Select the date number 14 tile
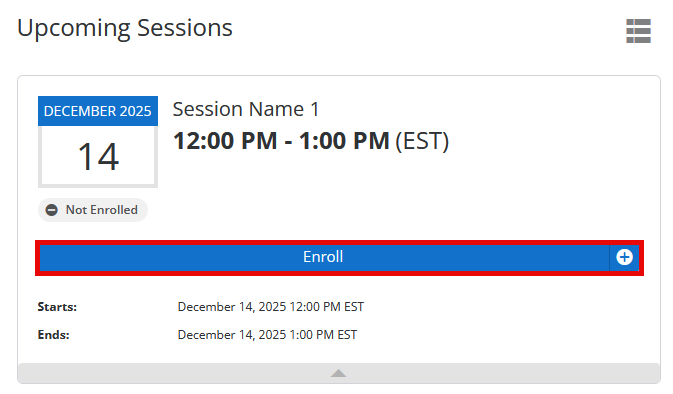The height and width of the screenshot is (394, 673). coord(98,157)
